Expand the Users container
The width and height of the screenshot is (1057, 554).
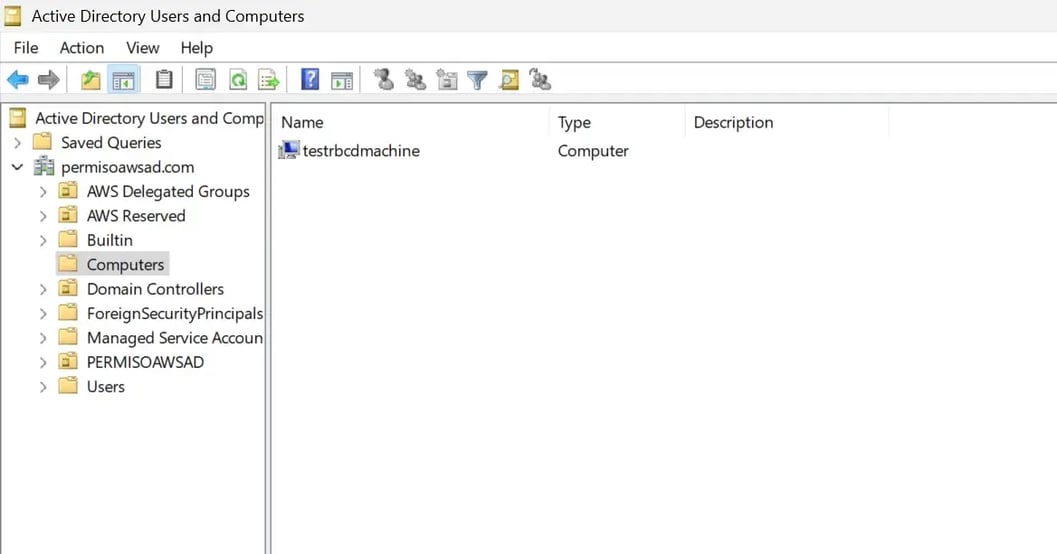43,387
